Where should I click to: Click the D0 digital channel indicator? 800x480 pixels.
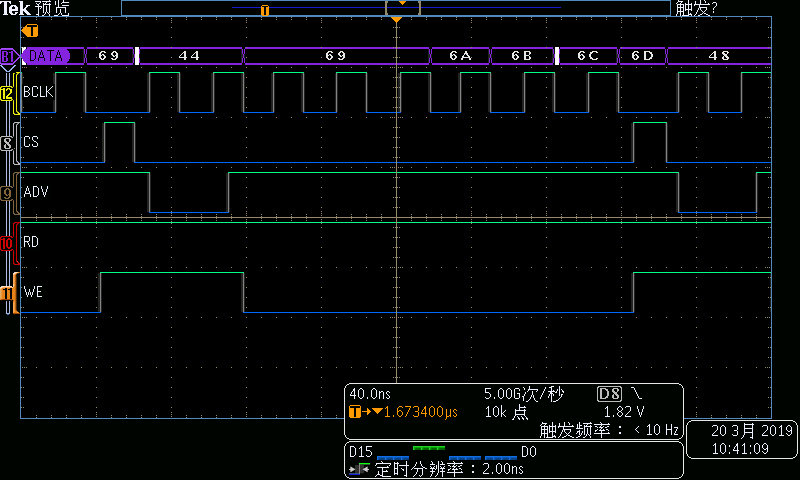click(529, 452)
